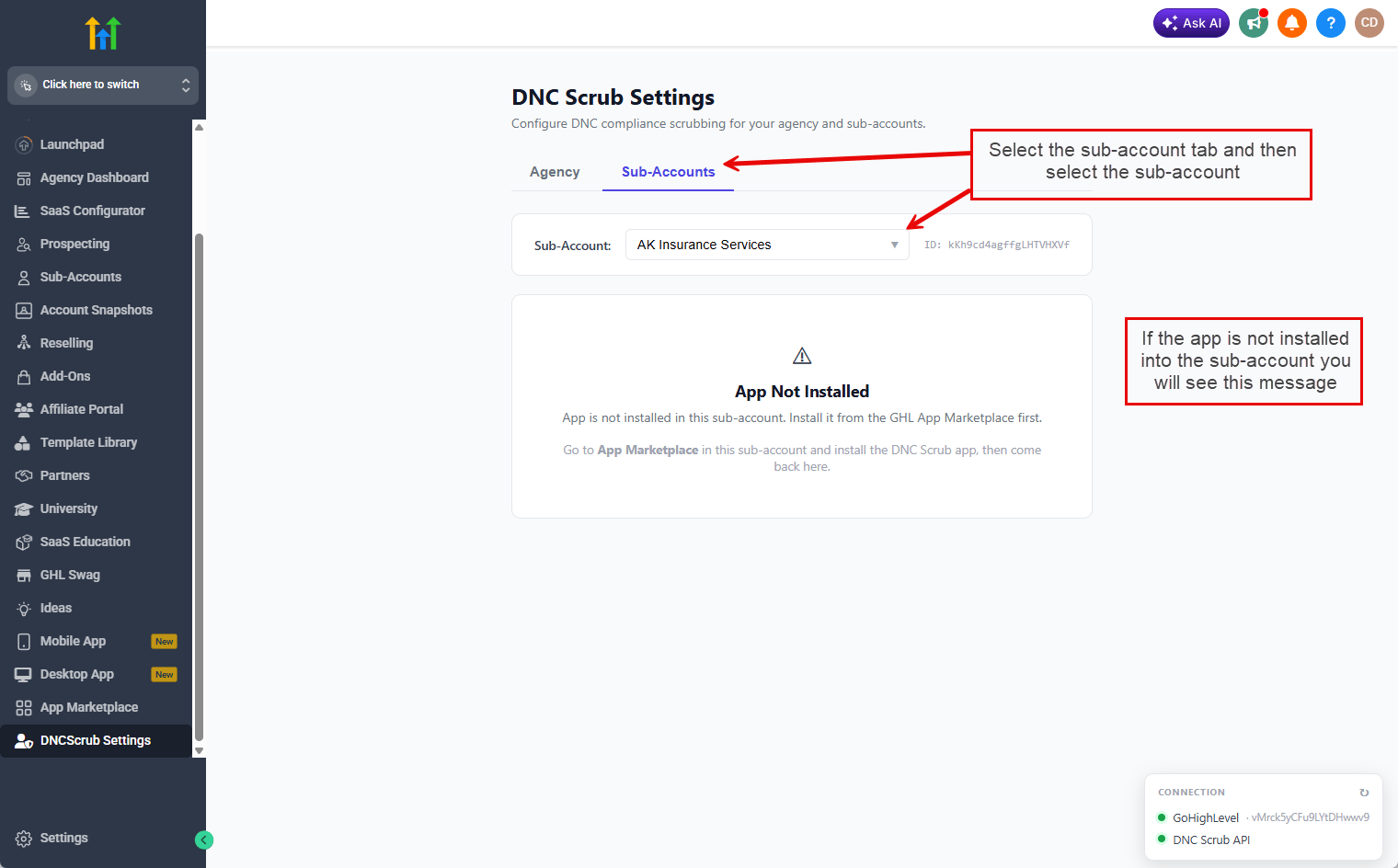
Task: Switch to the Agency tab
Action: tap(555, 172)
